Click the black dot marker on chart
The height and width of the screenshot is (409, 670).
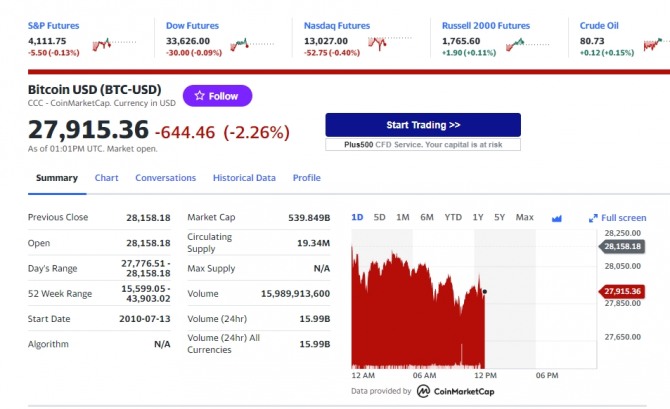485,292
